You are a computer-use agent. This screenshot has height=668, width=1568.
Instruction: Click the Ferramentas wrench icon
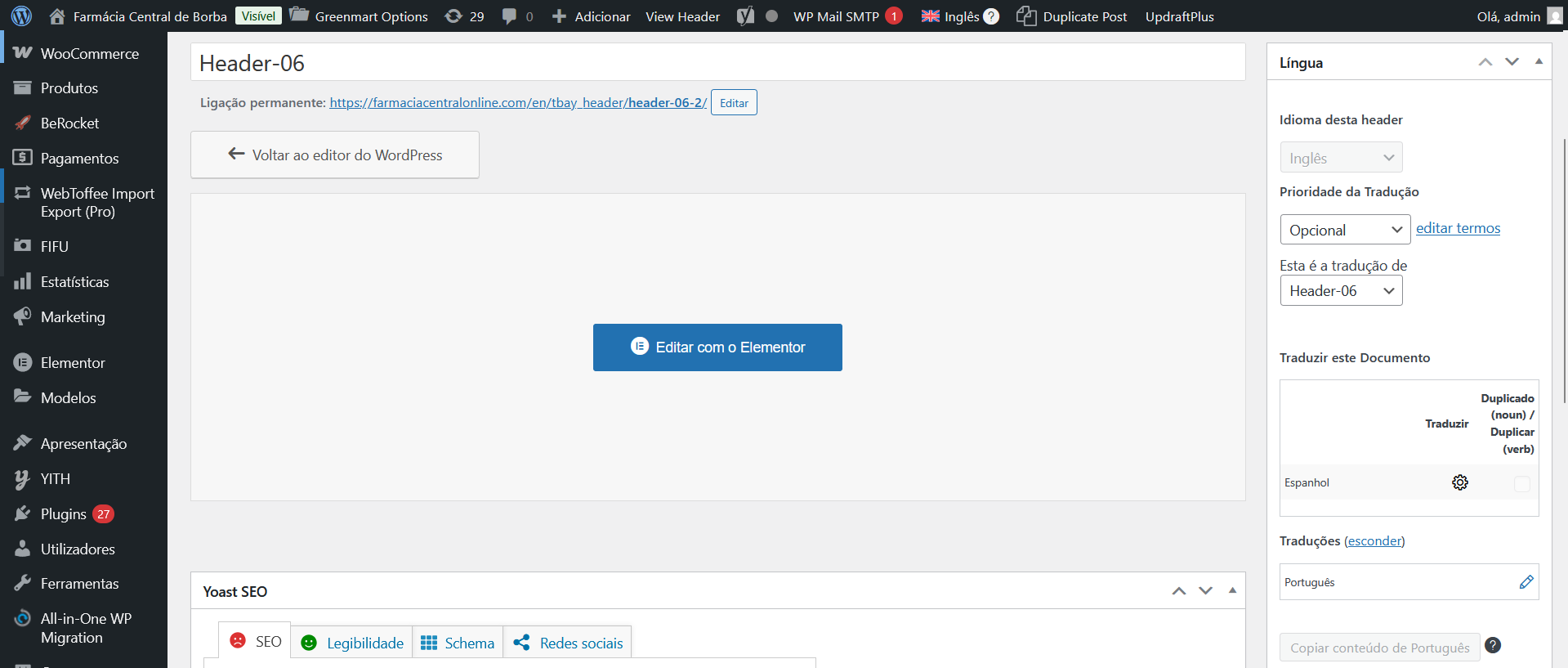[x=23, y=583]
